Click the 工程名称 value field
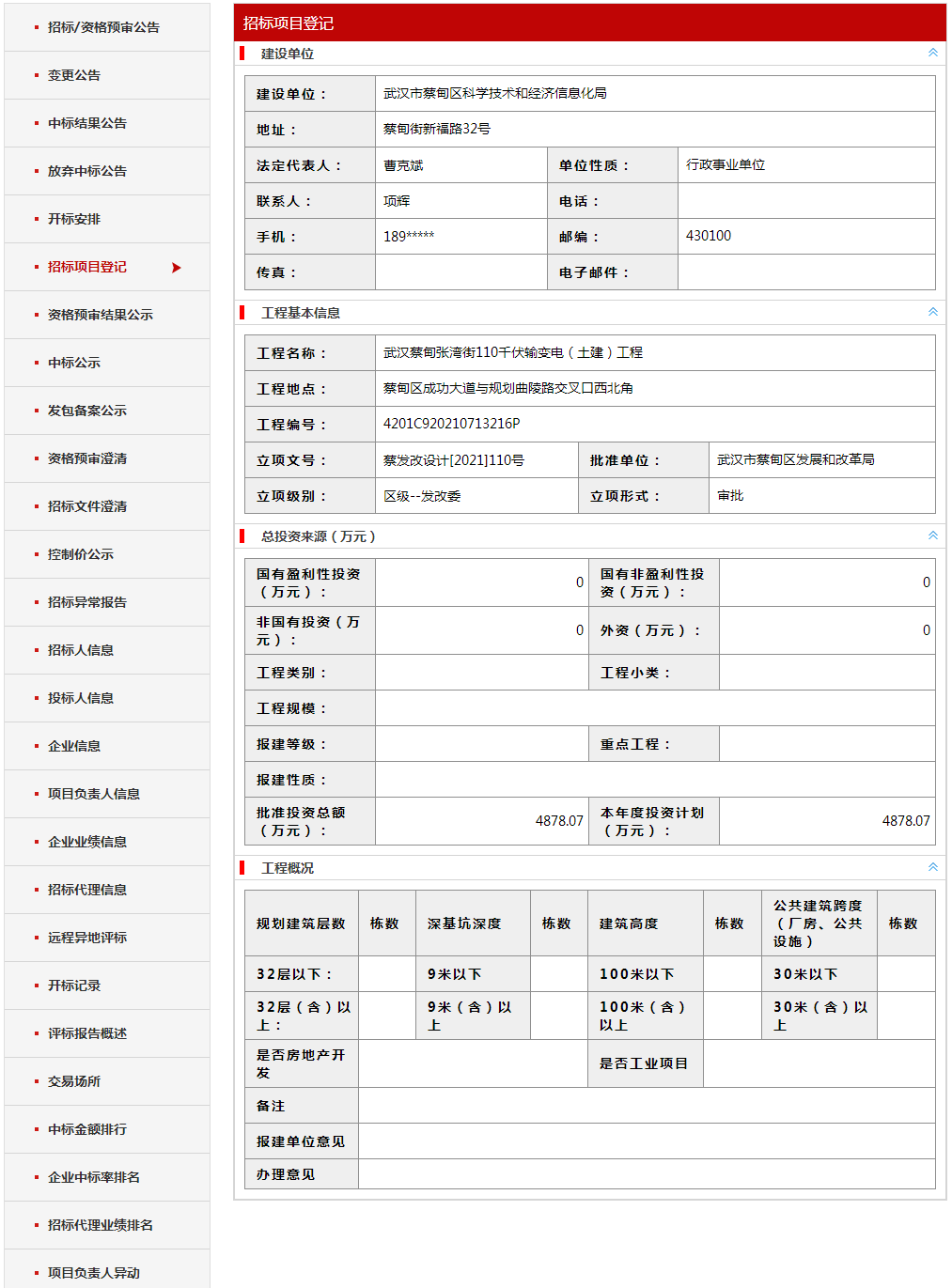 pos(513,352)
